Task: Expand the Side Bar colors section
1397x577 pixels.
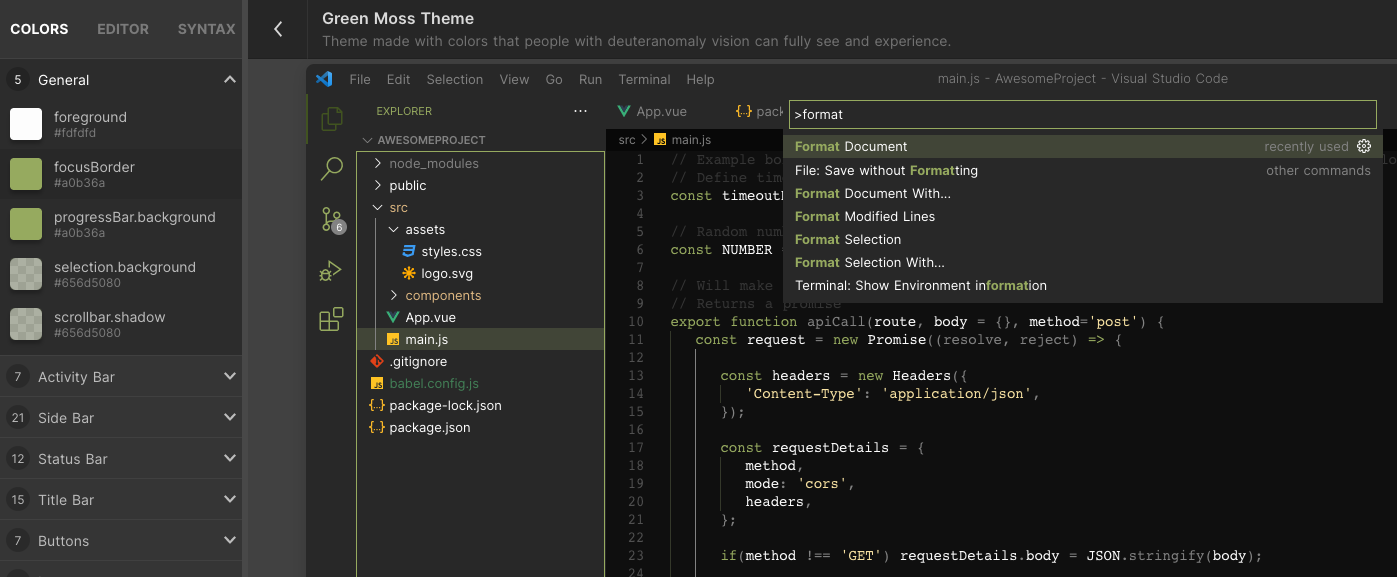Action: click(230, 417)
